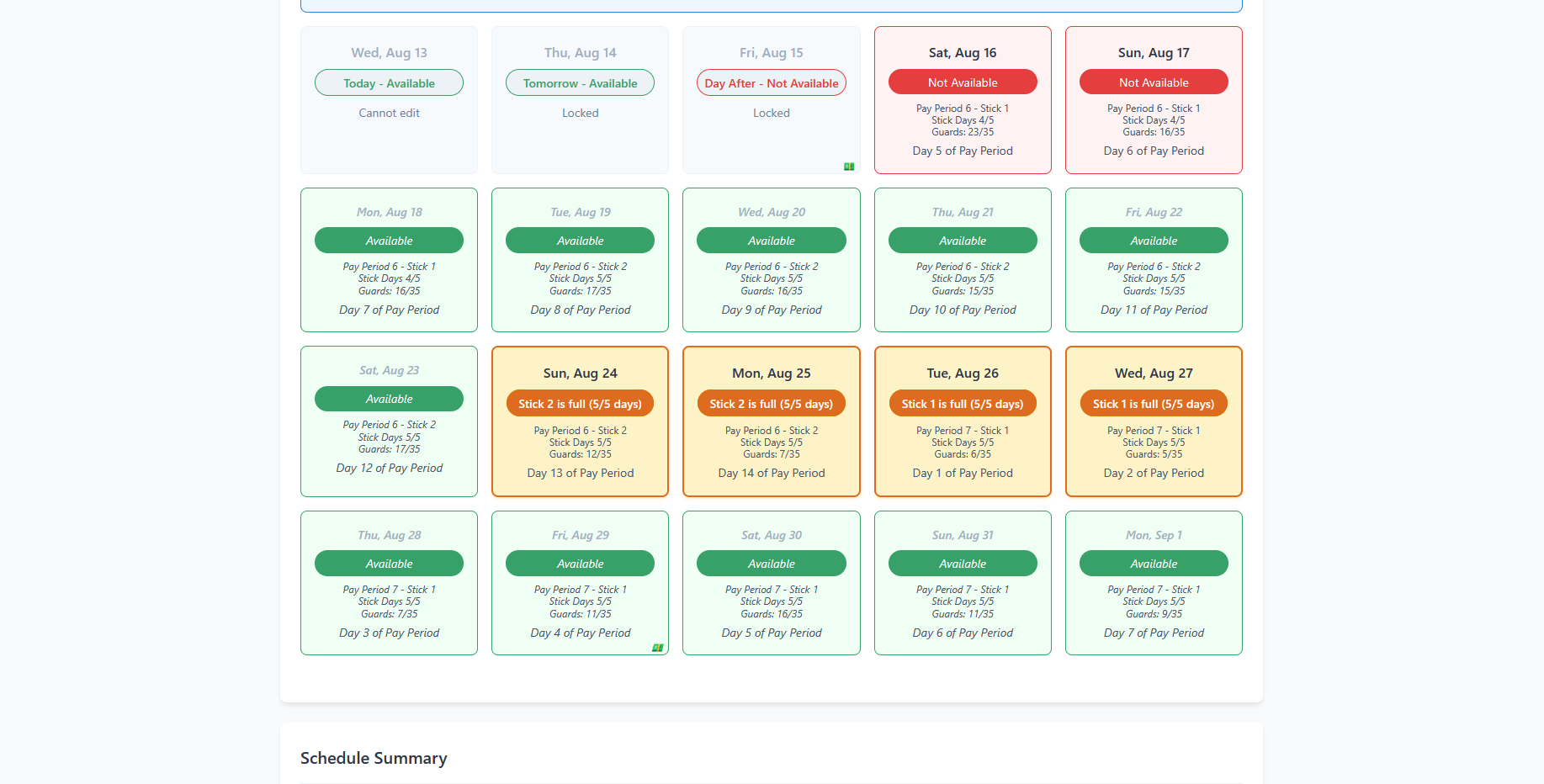Image resolution: width=1544 pixels, height=784 pixels.
Task: Toggle the "Today - Available" status for Wed, Aug 13
Action: coord(388,82)
